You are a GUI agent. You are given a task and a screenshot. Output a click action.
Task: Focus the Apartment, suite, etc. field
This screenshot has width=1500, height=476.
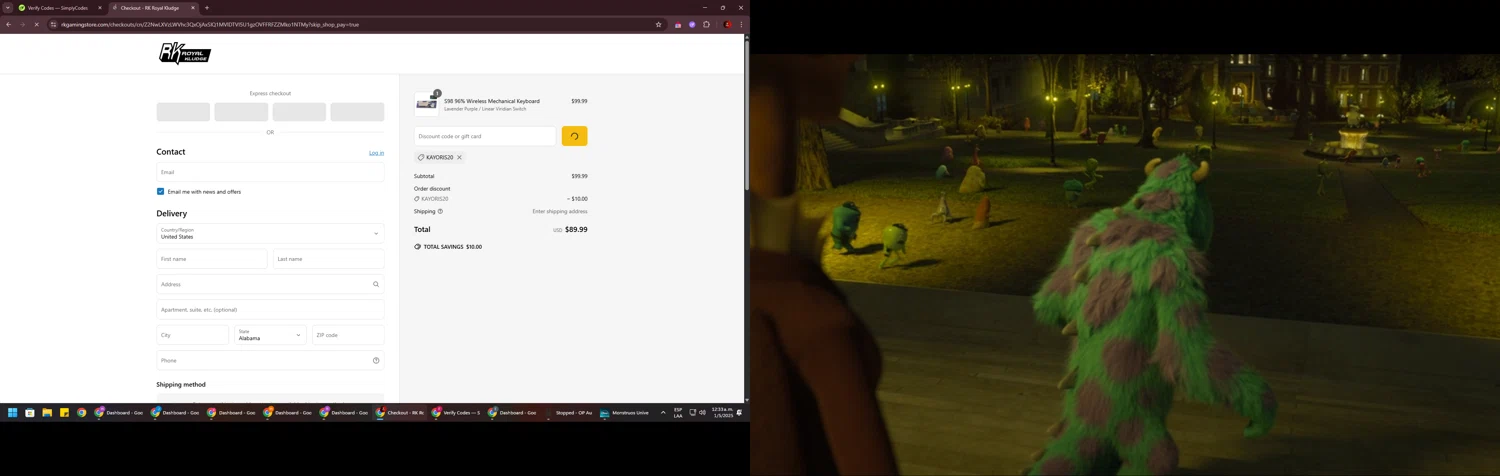[x=270, y=310]
